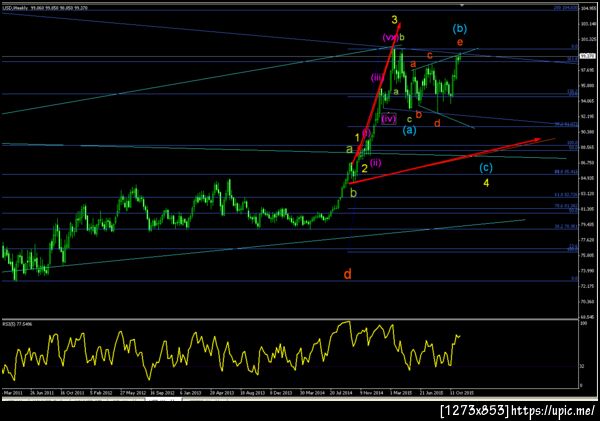Select the orange 'b' label beside green 'c'

pos(419,114)
